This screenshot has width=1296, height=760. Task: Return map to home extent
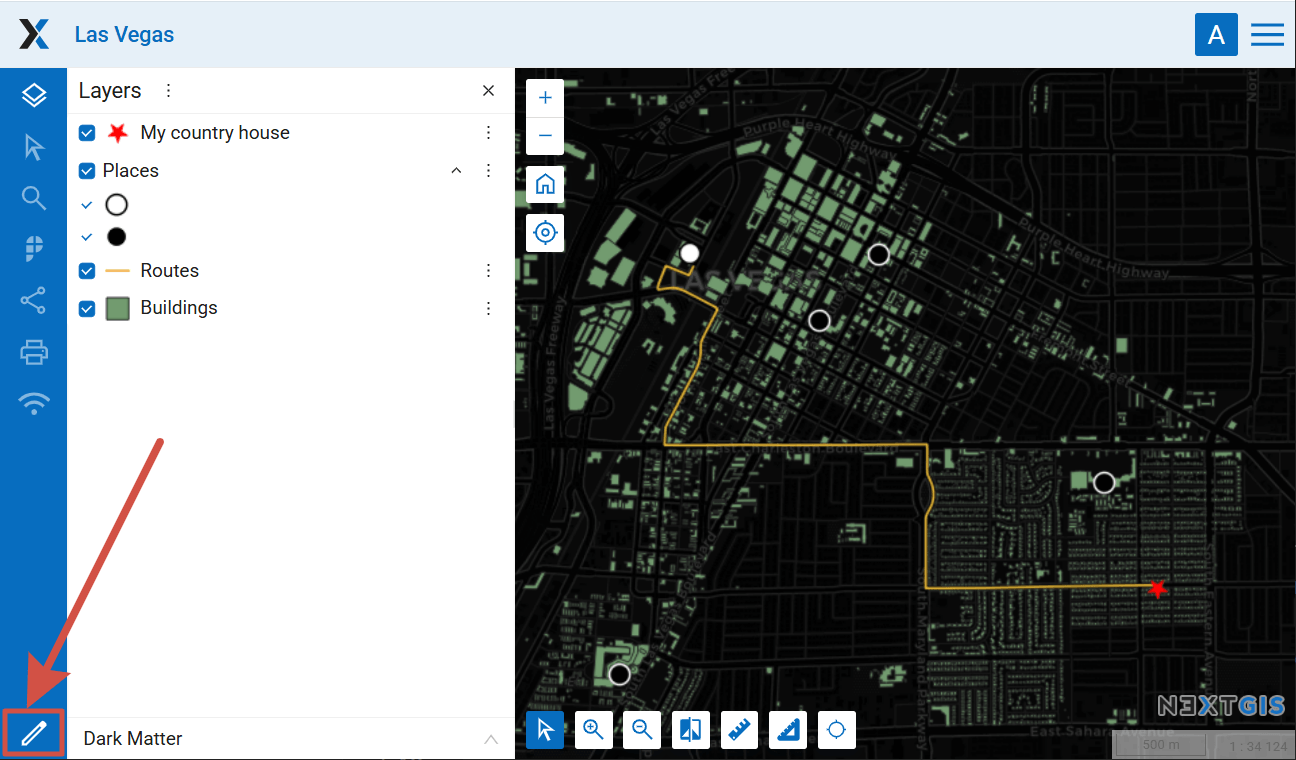tap(545, 185)
